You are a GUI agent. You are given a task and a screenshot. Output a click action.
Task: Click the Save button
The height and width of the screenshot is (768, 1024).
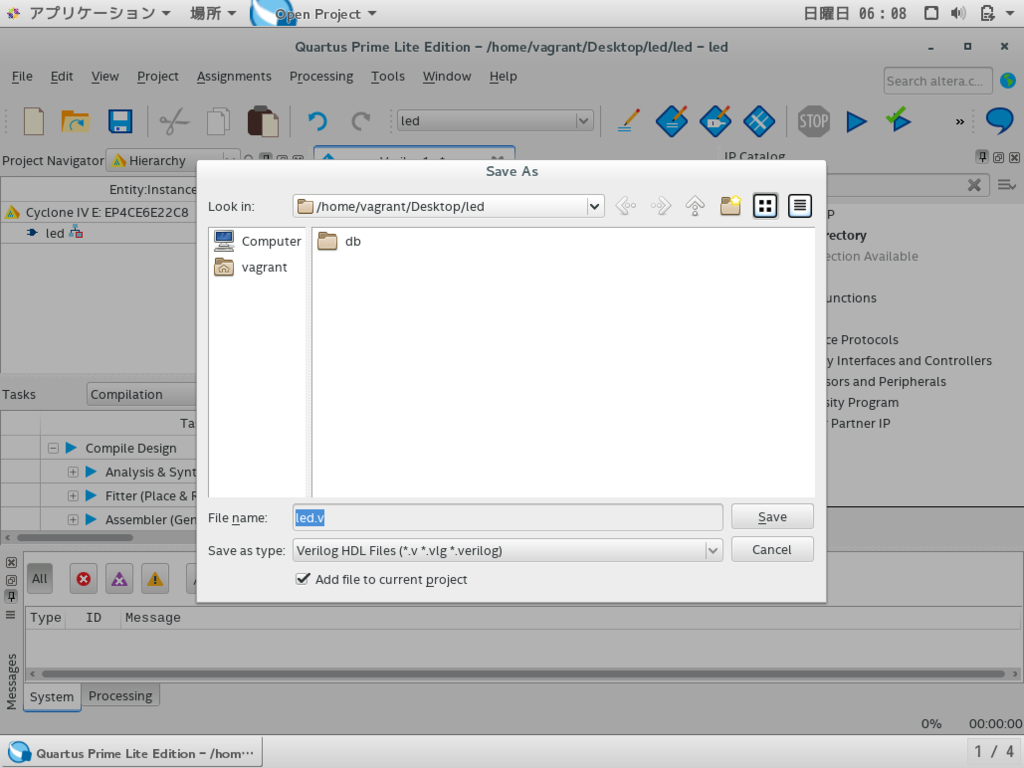[772, 517]
